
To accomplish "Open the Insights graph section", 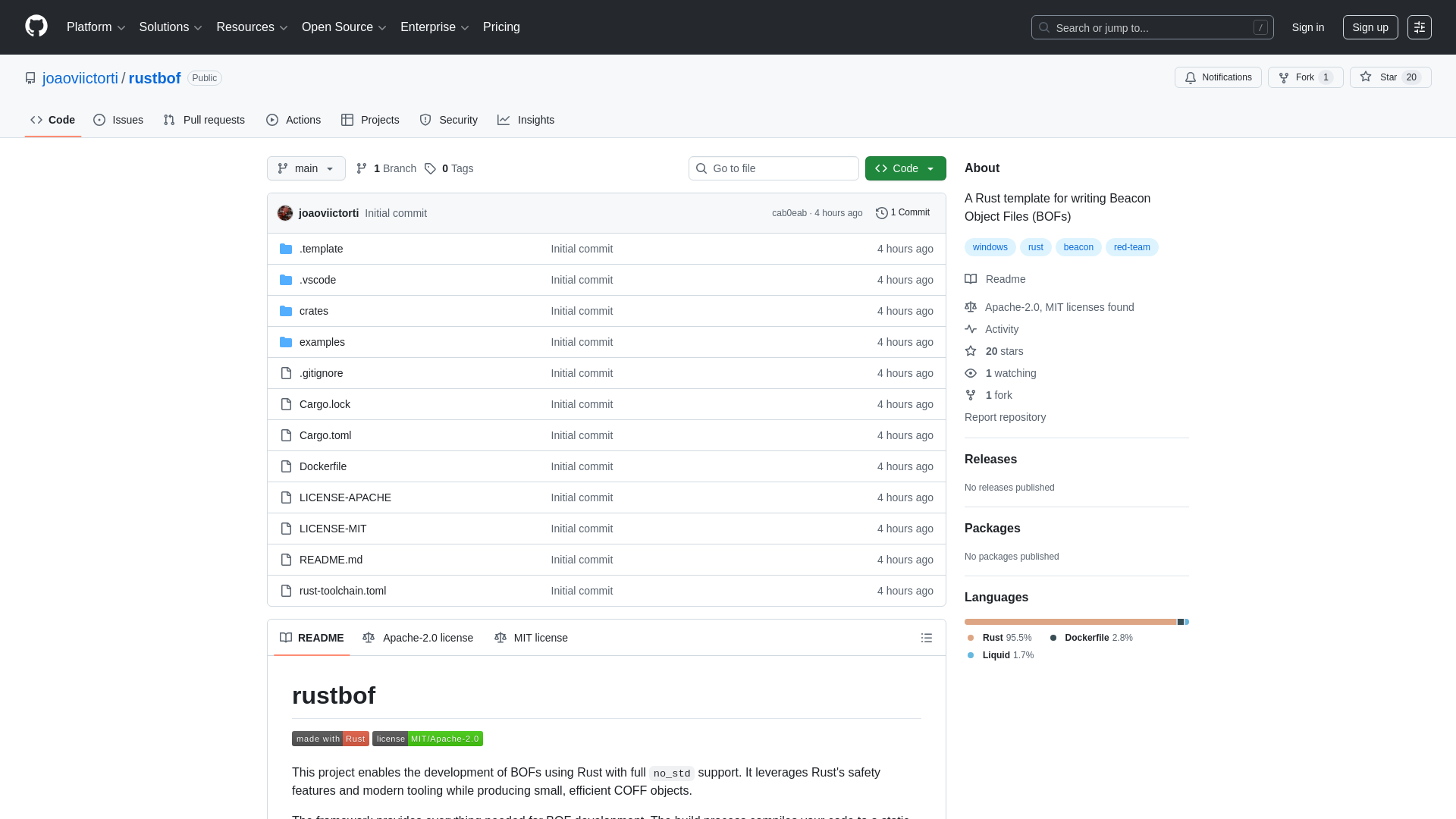I will [x=526, y=120].
